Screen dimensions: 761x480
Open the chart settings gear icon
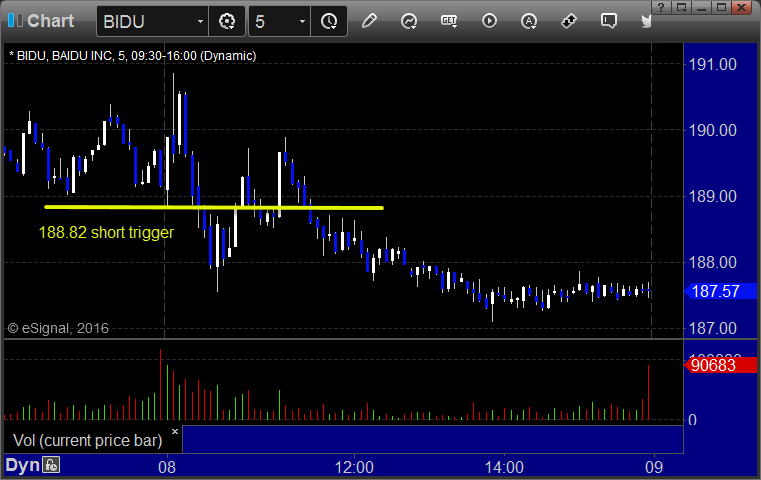coord(227,21)
